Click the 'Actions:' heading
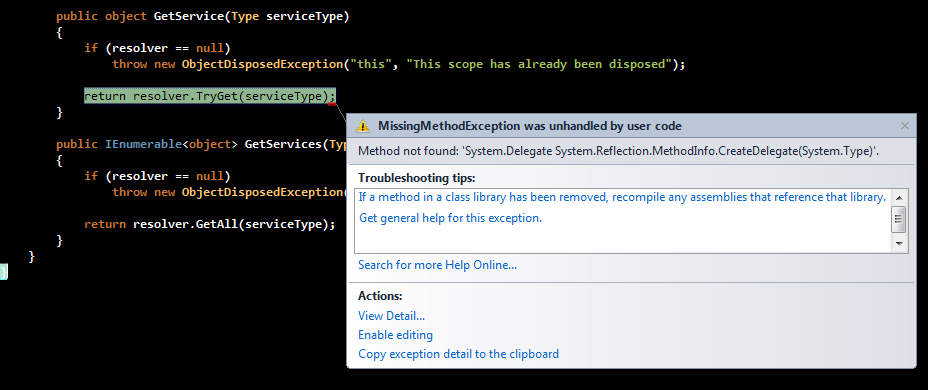 pyautogui.click(x=380, y=296)
